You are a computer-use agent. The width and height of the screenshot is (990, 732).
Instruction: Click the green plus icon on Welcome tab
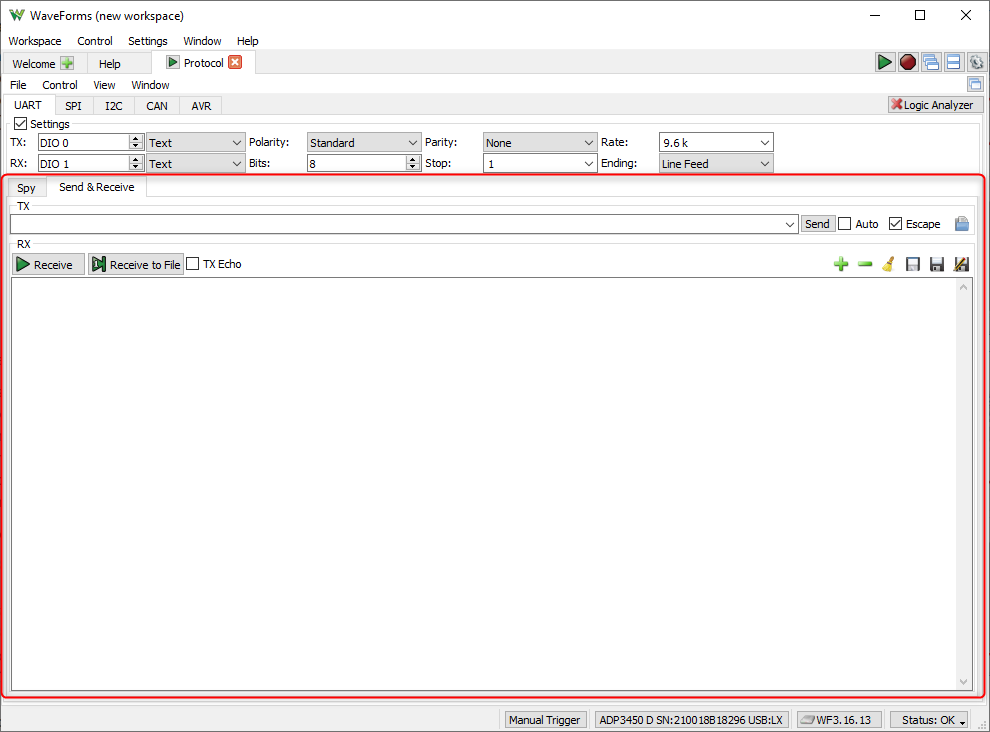pos(67,63)
